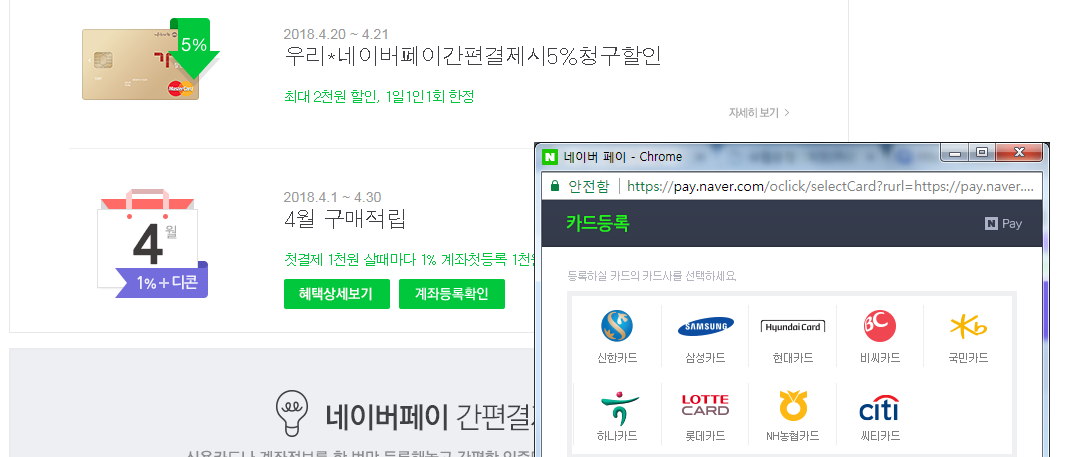Click the secure lock icon in address bar
Viewport: 1091px width, 457px height.
(555, 186)
